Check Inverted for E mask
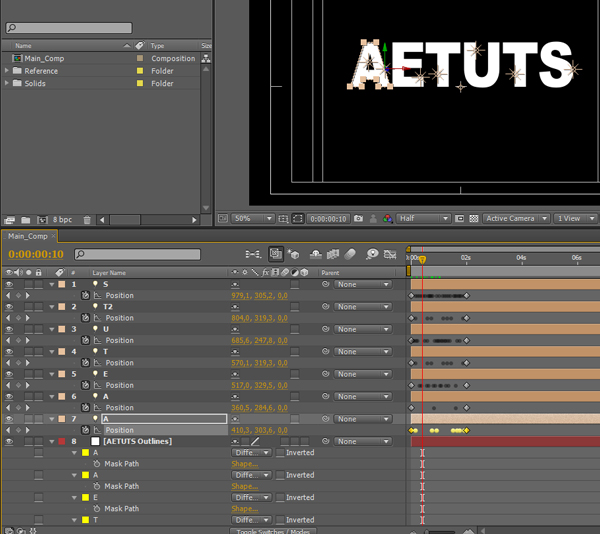This screenshot has width=600, height=534. pos(280,497)
